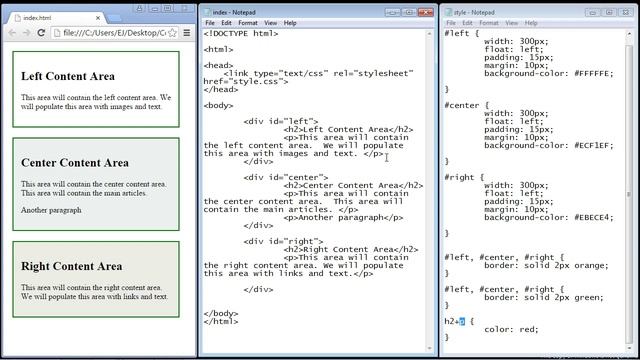The height and width of the screenshot is (360, 640).
Task: Click background-color: #ECF1EF; in style Notepad
Action: pos(549,145)
